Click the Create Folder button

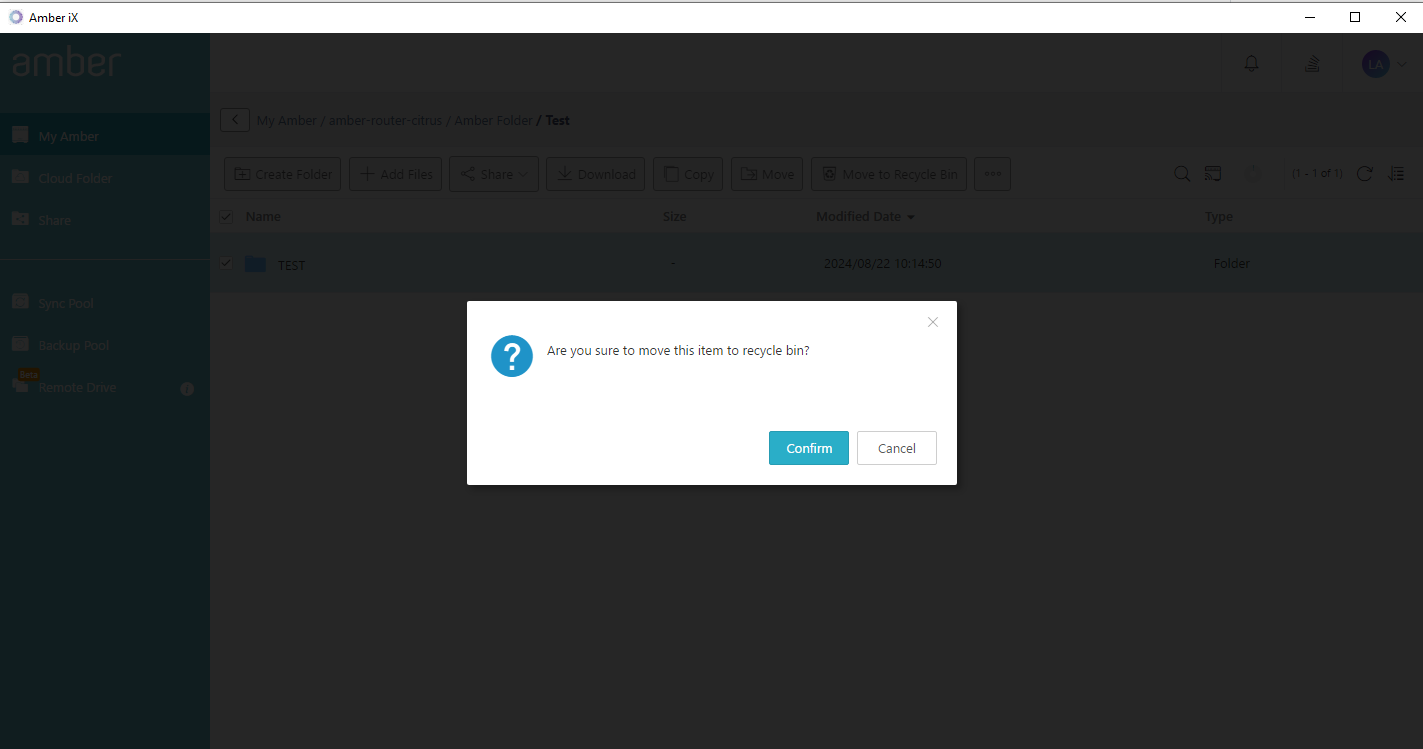click(x=283, y=174)
